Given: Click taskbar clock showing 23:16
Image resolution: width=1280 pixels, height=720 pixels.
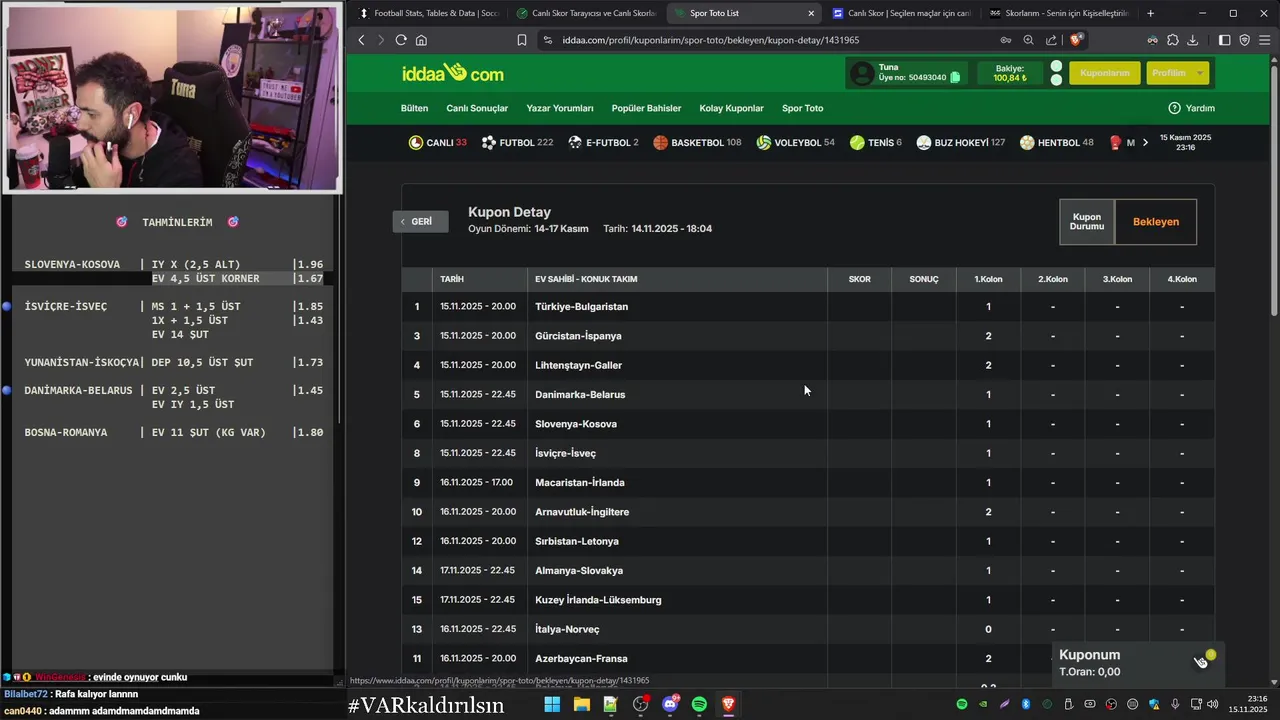Looking at the screenshot, I should [1248, 704].
